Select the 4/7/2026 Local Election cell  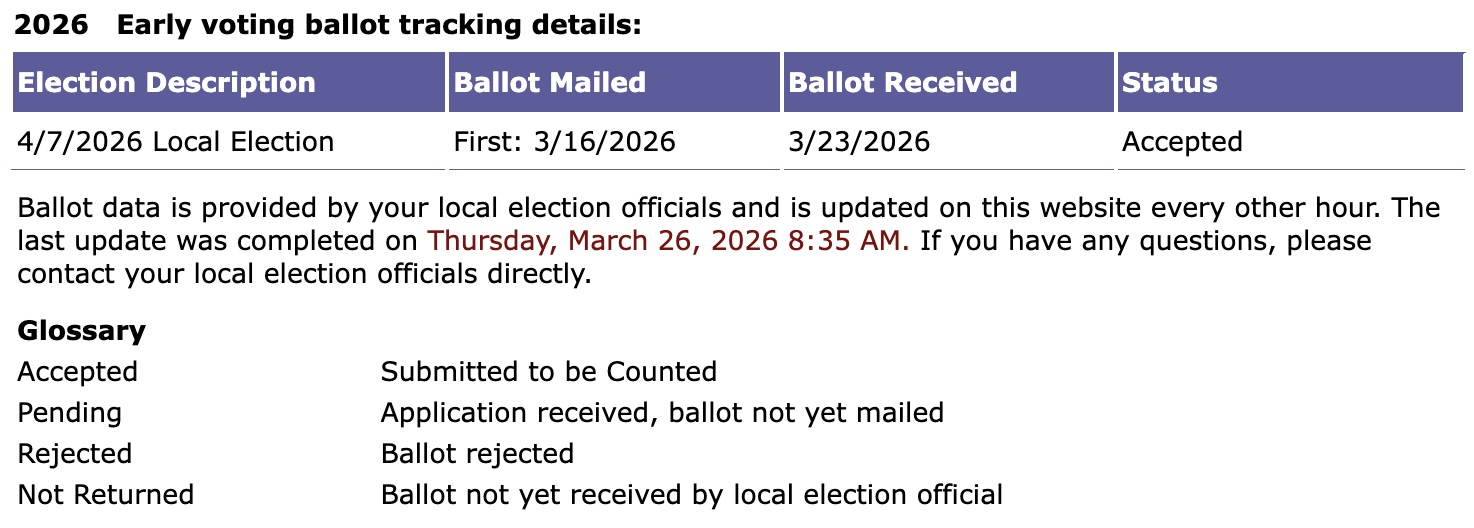coord(176,141)
